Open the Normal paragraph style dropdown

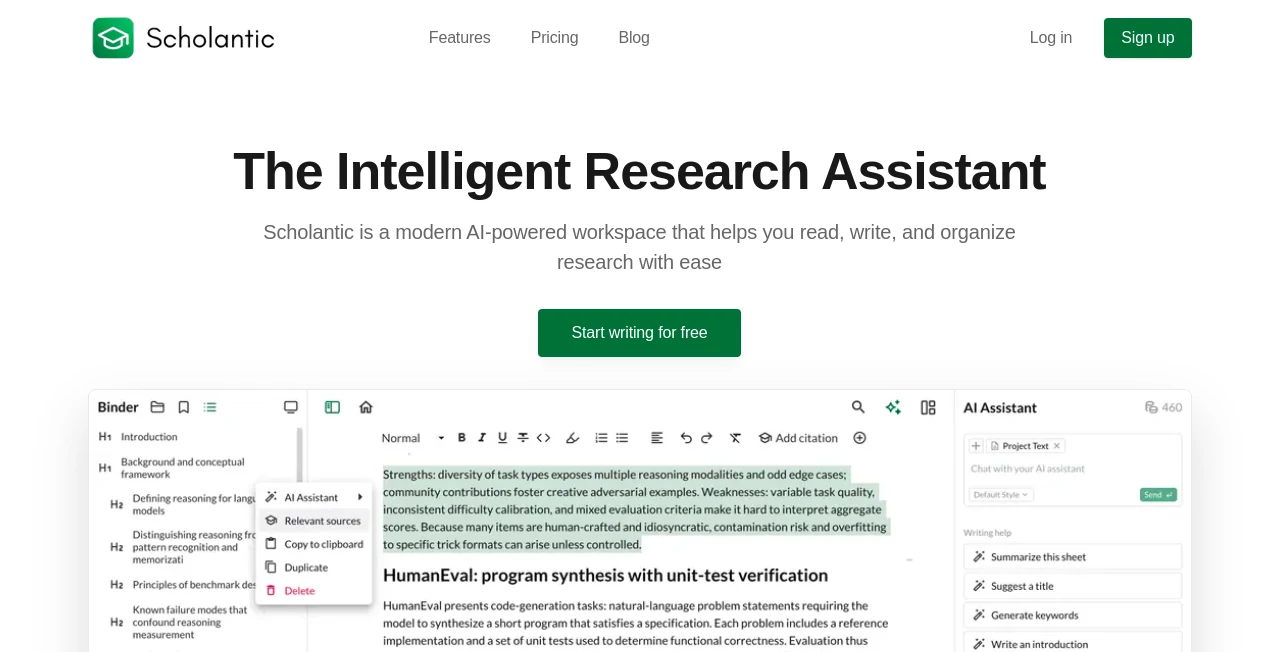(x=409, y=437)
